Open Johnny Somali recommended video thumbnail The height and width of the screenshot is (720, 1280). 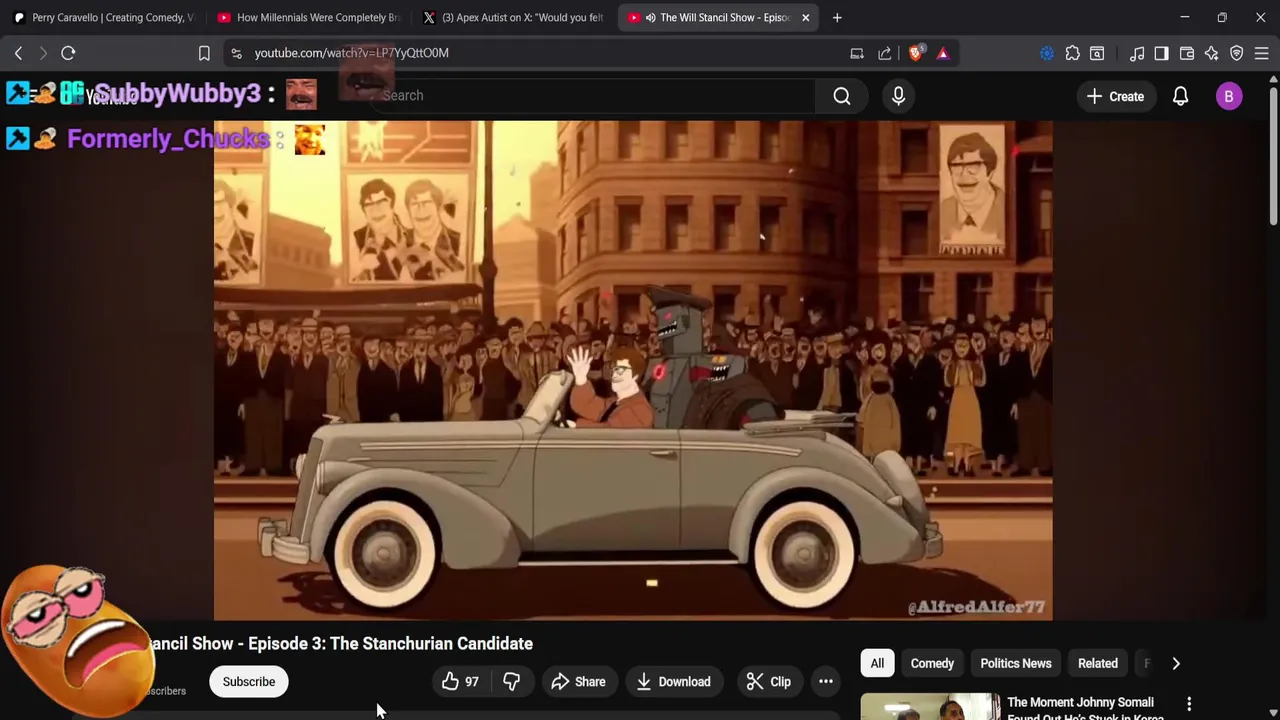coord(930,707)
